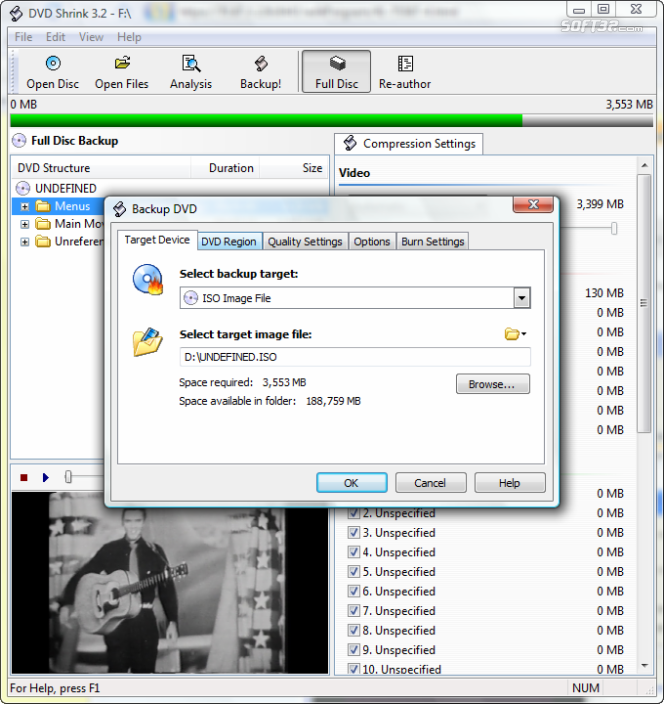
Task: Click the video compression slider handle
Action: pyautogui.click(x=614, y=229)
